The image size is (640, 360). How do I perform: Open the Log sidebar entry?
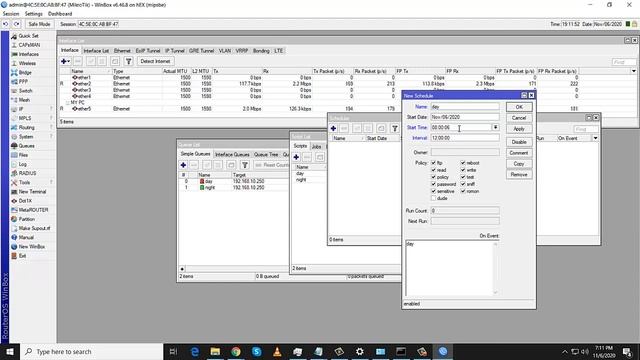[x=22, y=164]
